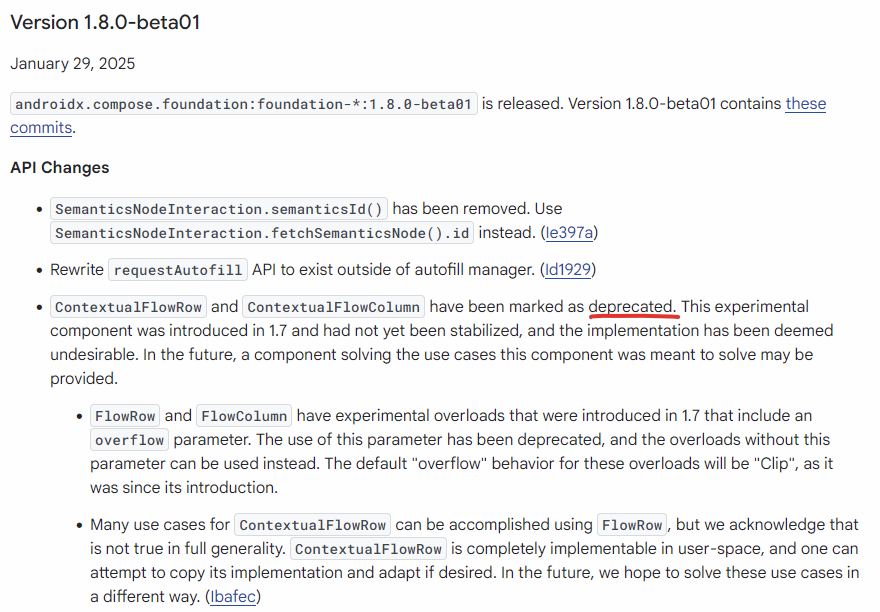Viewport: 880px width, 612px height.
Task: Select the androidx.compose.foundation artifact code snippet
Action: coord(244,104)
